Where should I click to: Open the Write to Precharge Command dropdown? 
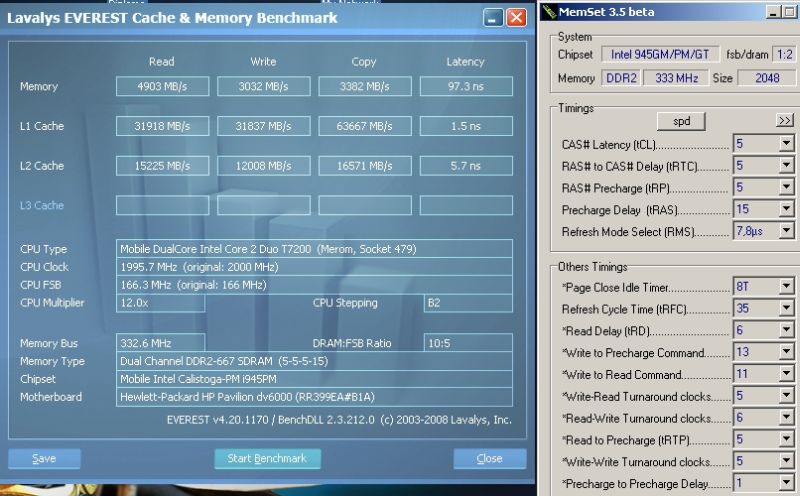click(786, 352)
